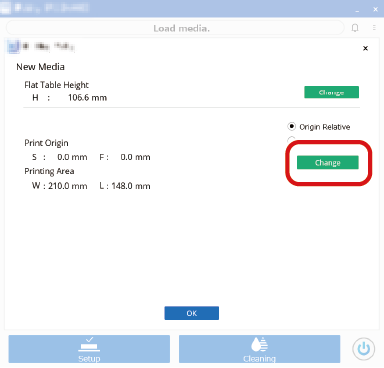Click the Load media status bar
Image resolution: width=384 pixels, height=368 pixels.
(175, 28)
